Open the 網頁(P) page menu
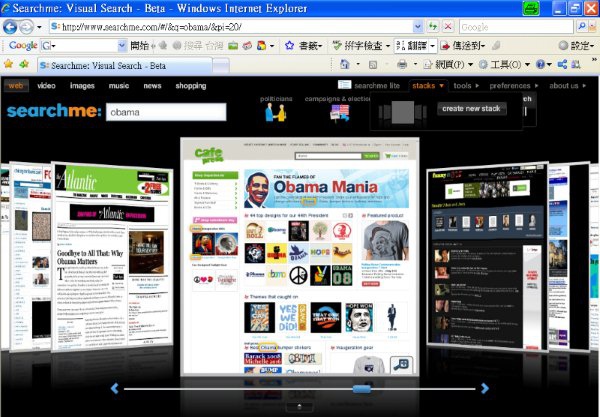Image resolution: width=600 pixels, height=417 pixels. (x=448, y=65)
